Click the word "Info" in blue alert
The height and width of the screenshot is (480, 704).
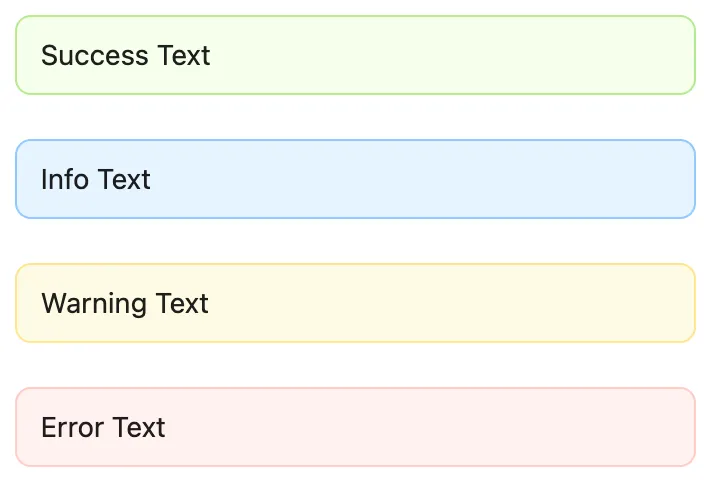[x=65, y=179]
